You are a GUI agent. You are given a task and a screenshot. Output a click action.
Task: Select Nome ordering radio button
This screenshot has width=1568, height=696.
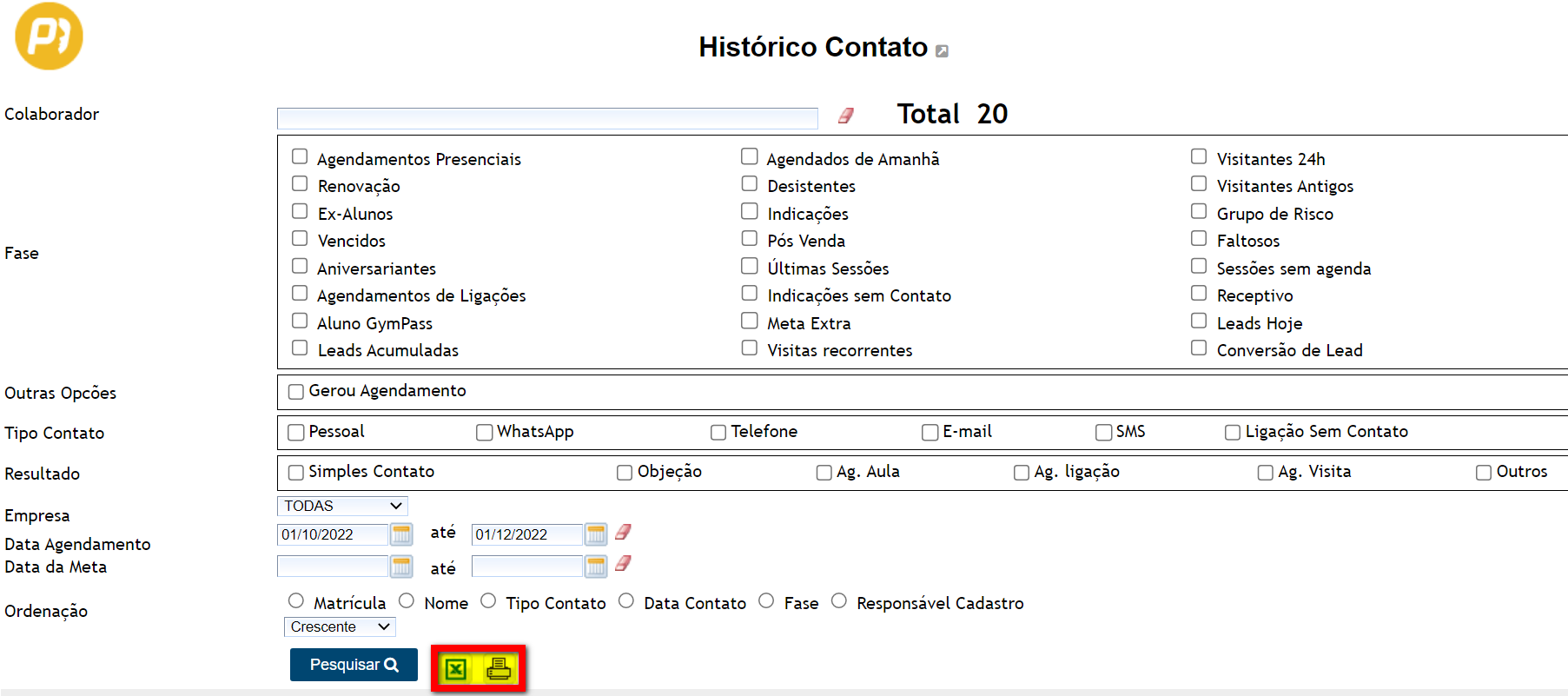tap(407, 601)
